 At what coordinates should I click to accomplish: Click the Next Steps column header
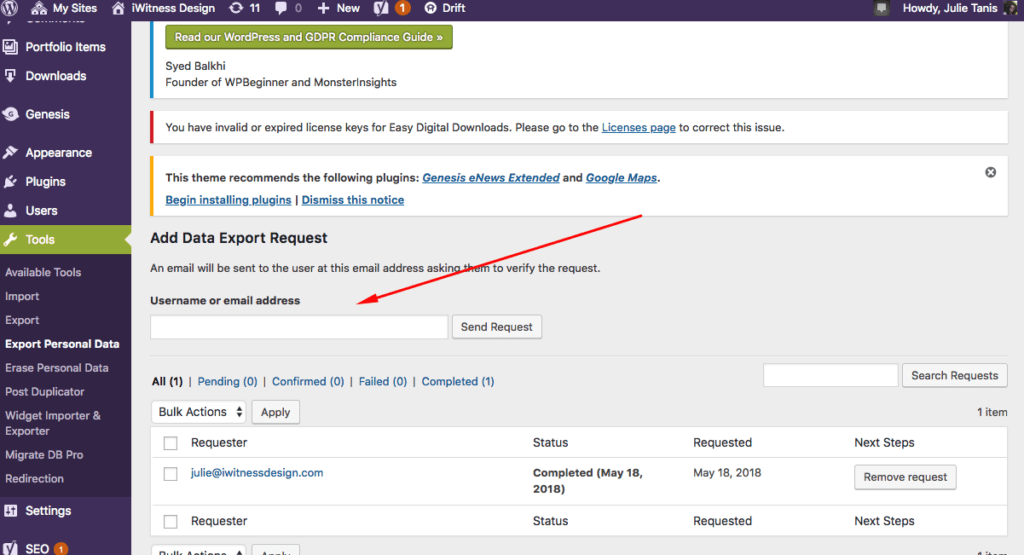[x=884, y=443]
